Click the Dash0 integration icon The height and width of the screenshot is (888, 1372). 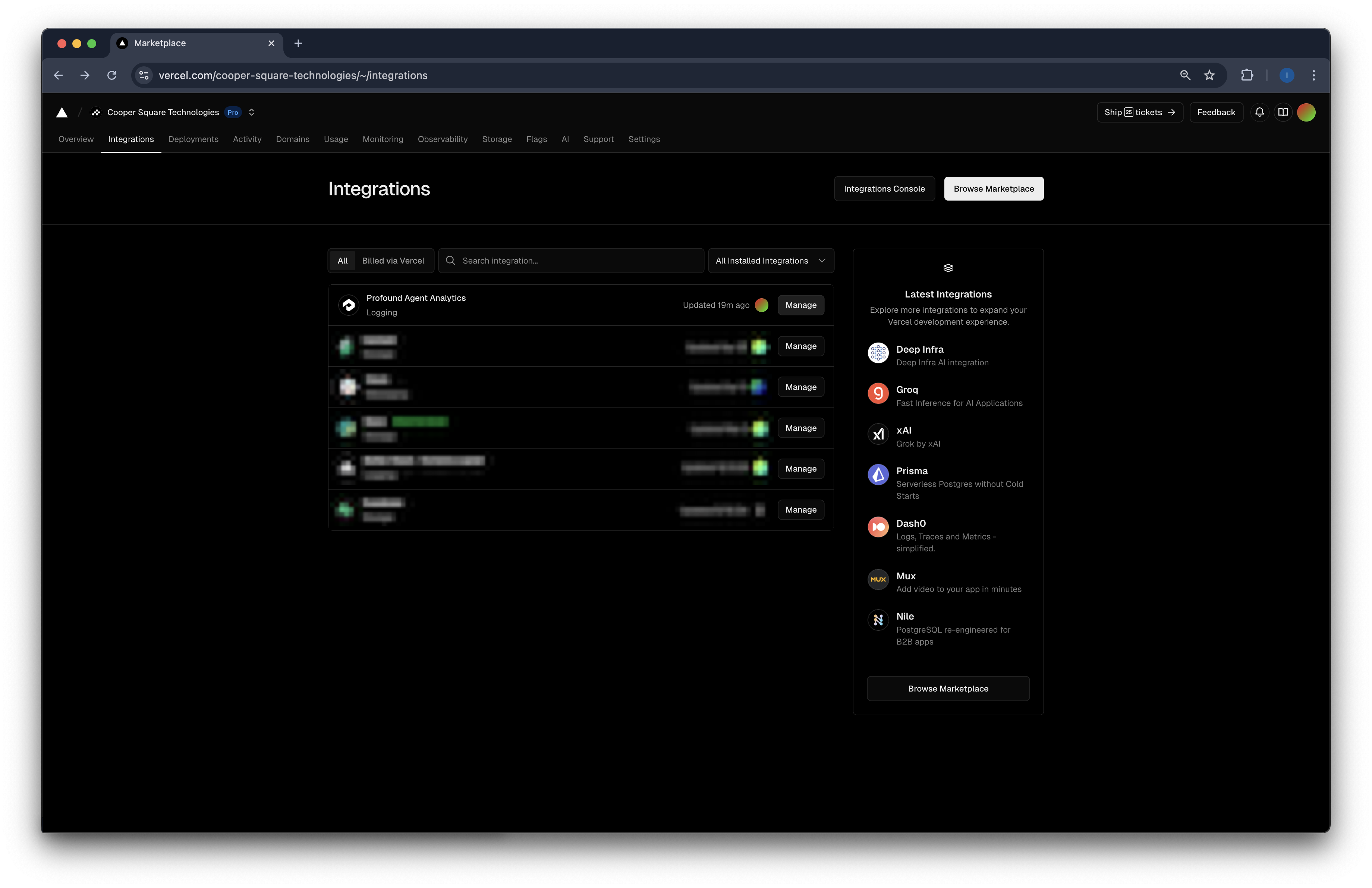(x=878, y=527)
